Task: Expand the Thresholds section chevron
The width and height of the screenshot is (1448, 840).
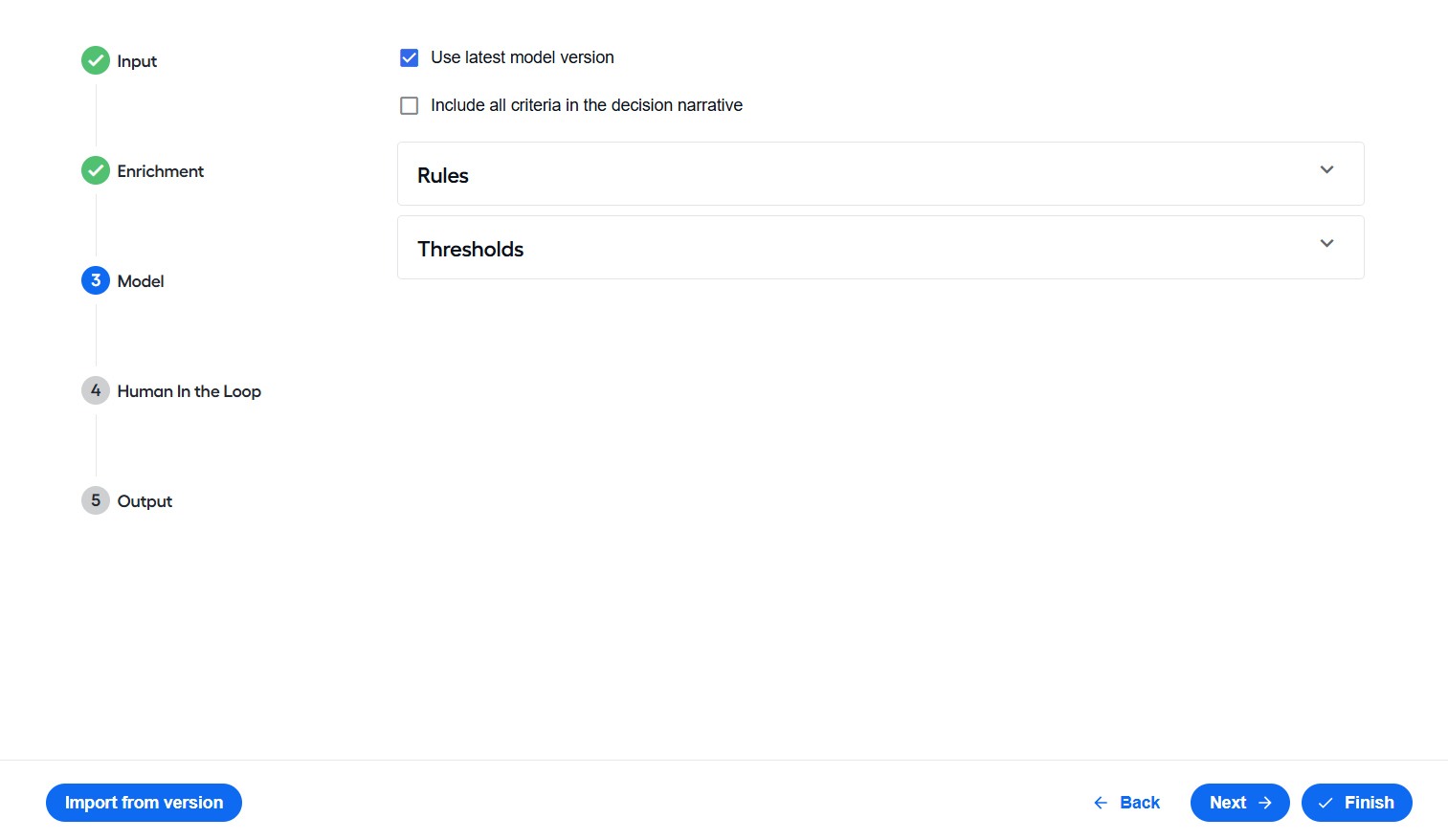Action: click(1326, 243)
